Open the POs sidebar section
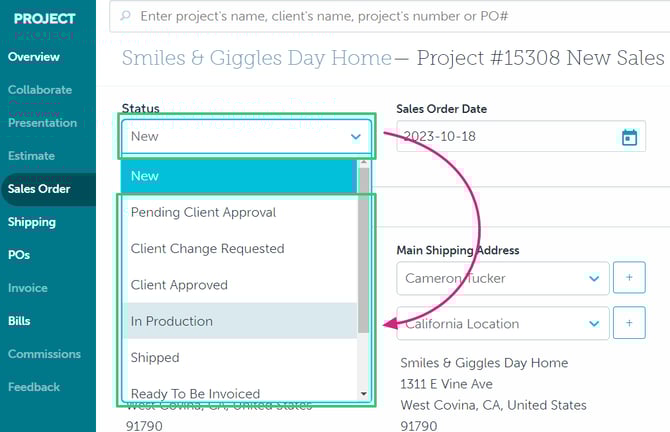 [19, 255]
